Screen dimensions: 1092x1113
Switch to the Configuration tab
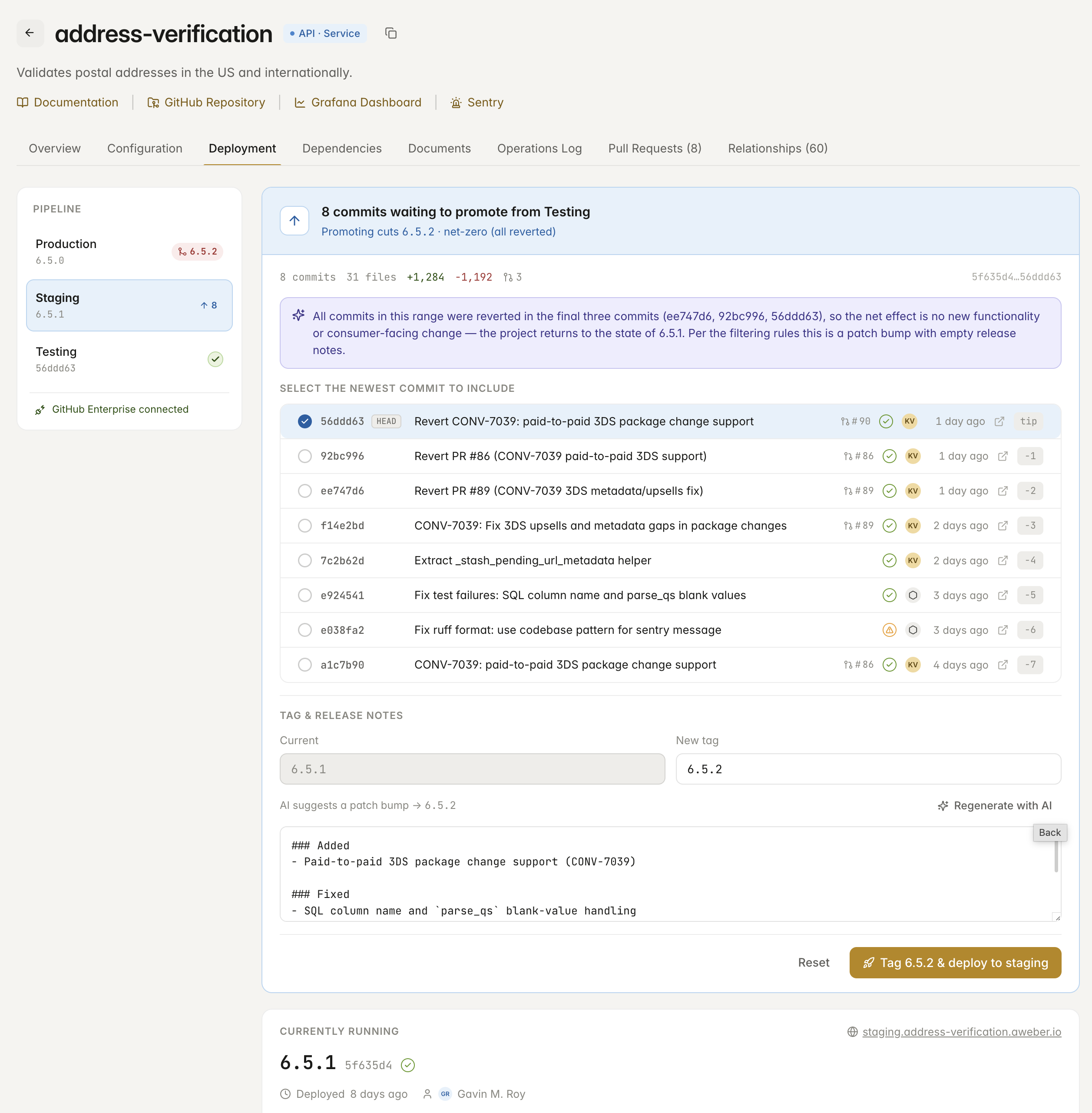coord(145,148)
